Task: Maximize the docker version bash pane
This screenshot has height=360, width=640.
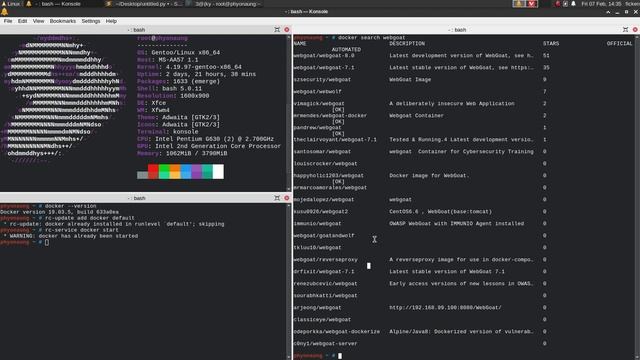Action: click(x=277, y=198)
